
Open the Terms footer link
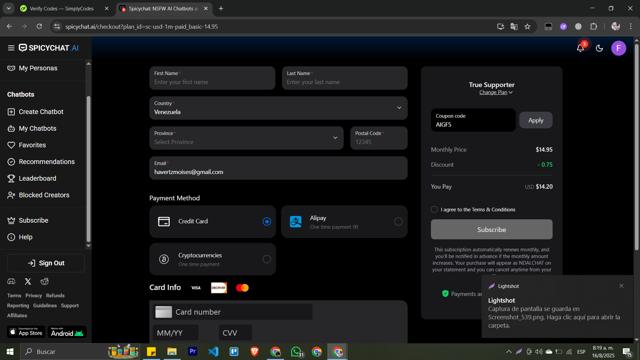click(x=14, y=296)
